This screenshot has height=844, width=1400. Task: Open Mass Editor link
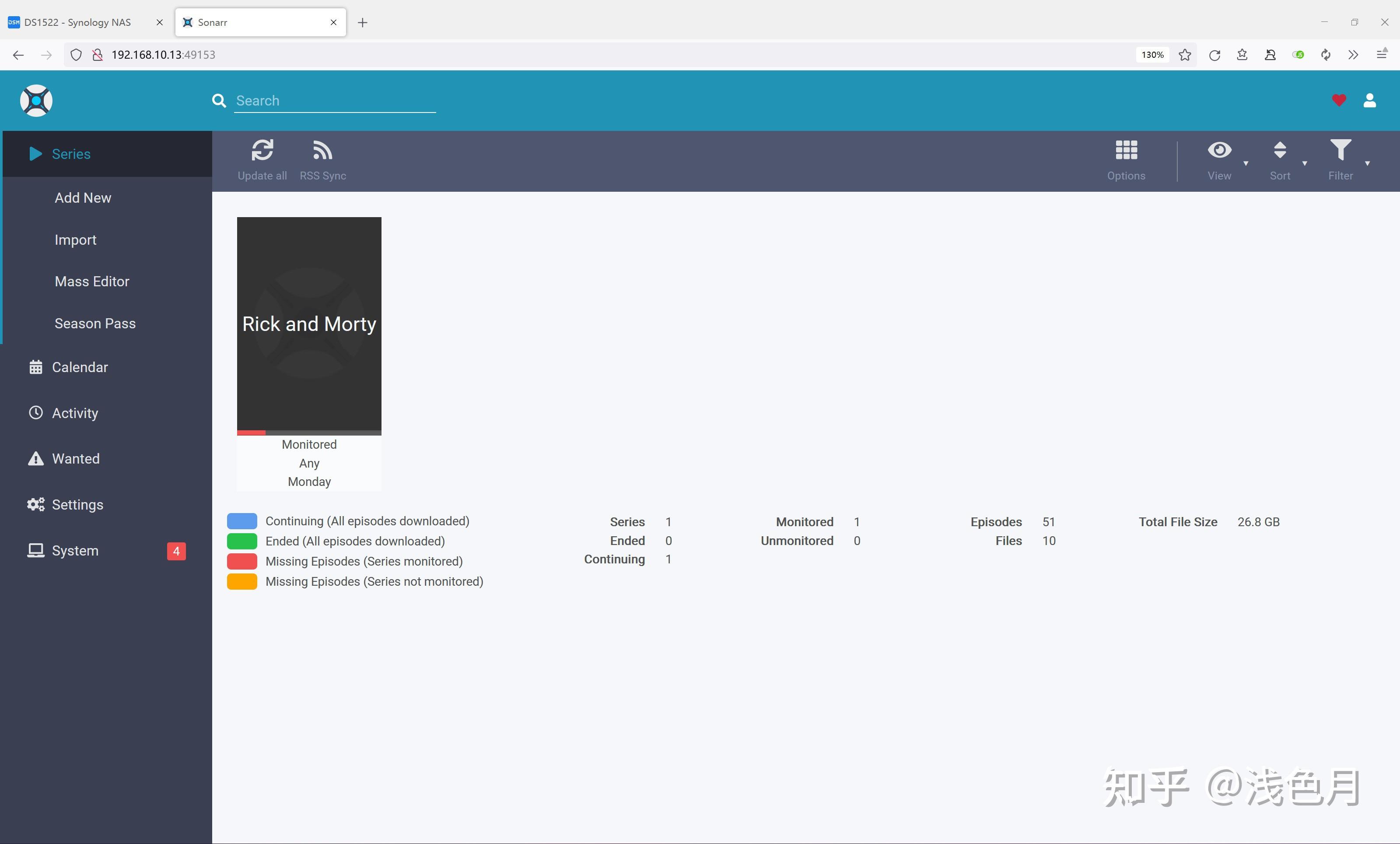click(92, 281)
